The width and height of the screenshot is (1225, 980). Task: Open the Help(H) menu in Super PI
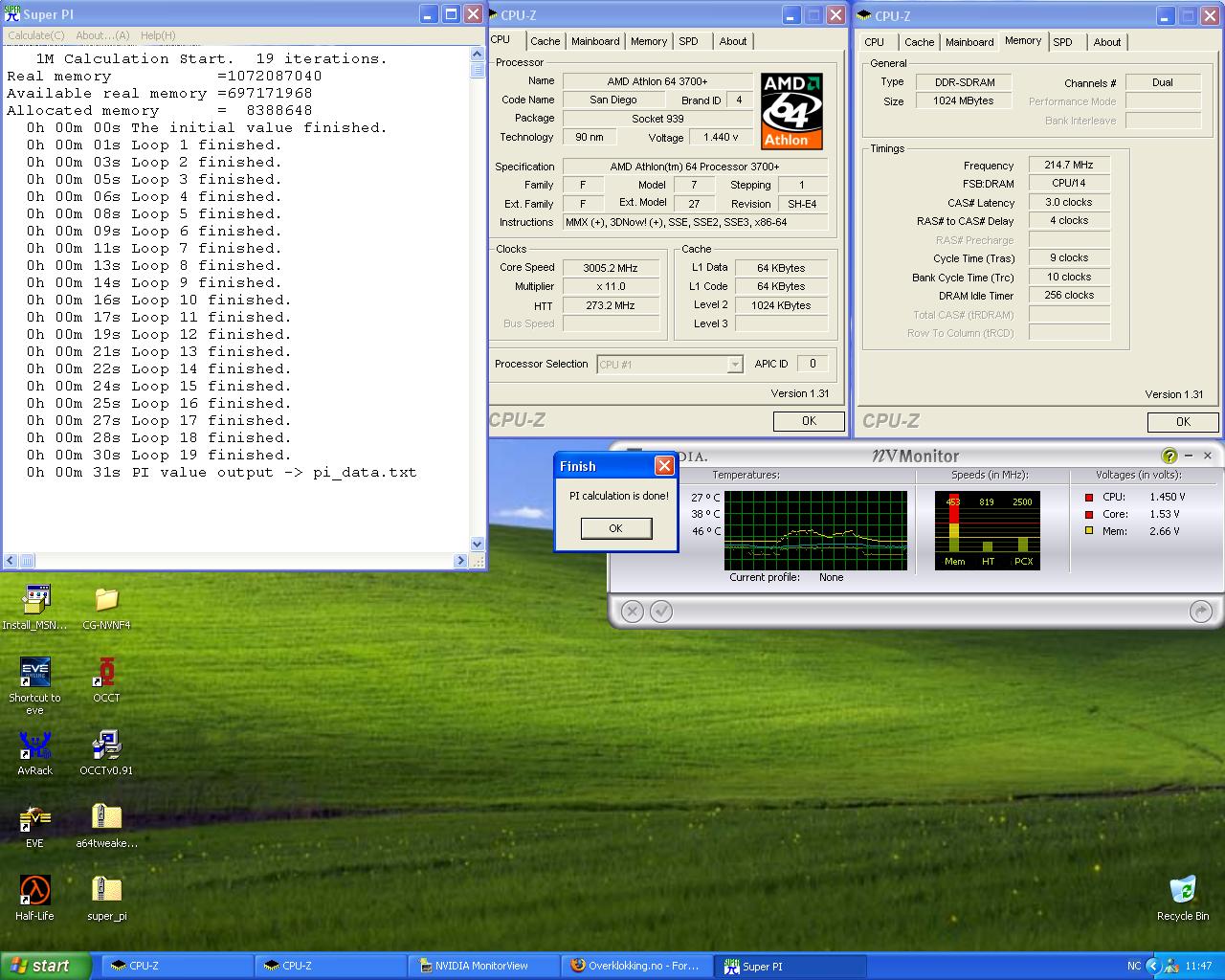coord(158,35)
